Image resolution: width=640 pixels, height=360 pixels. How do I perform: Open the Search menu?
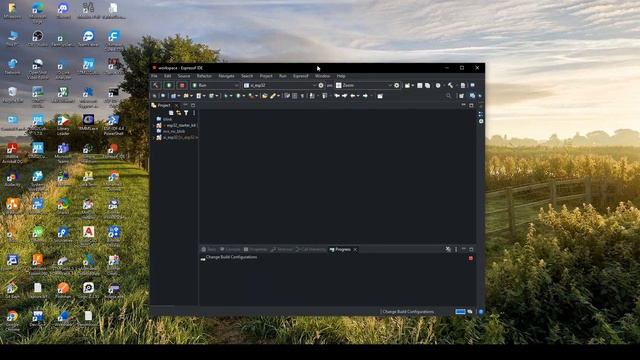pyautogui.click(x=247, y=76)
